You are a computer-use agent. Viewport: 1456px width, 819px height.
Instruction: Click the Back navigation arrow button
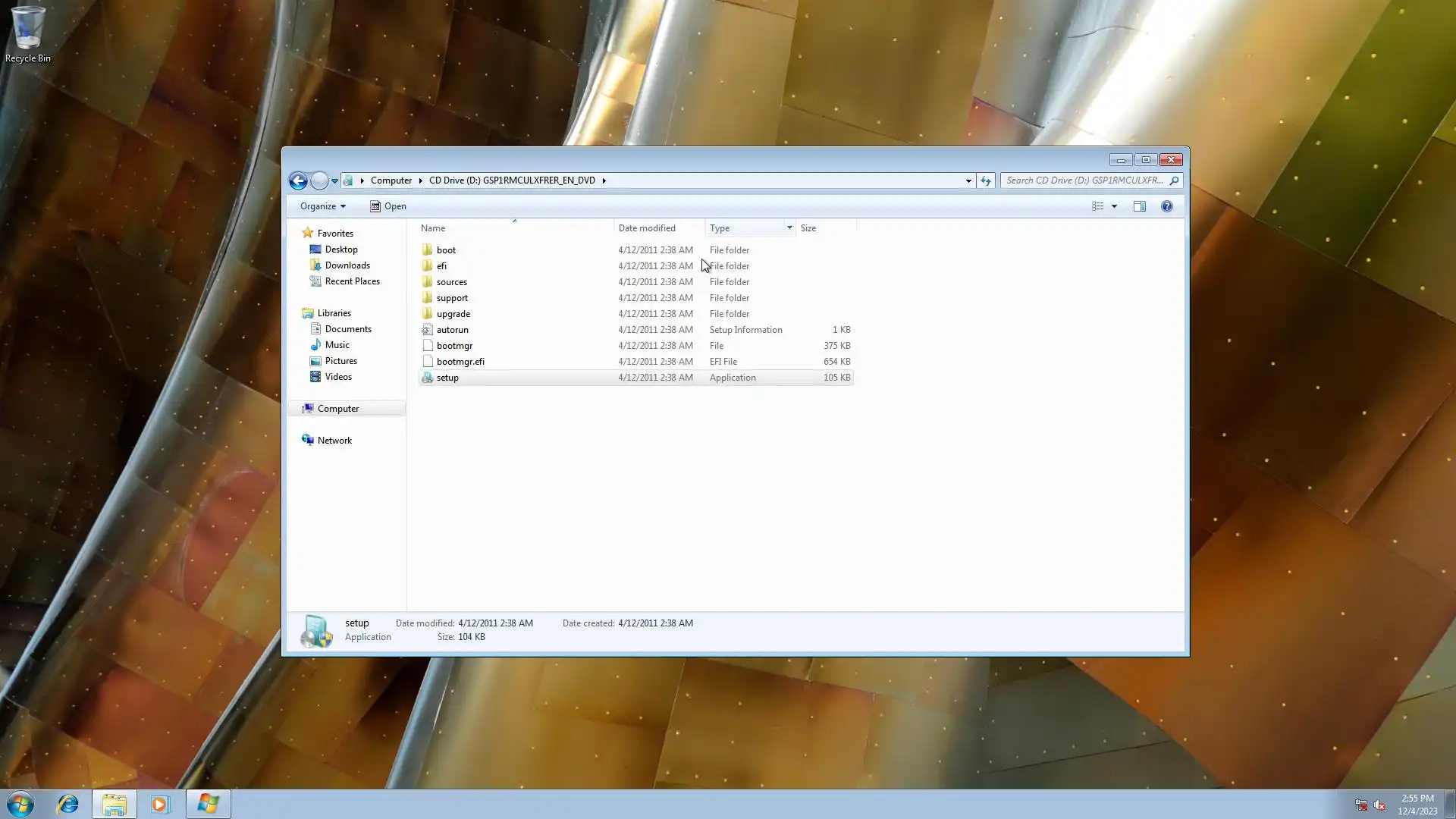coord(298,180)
